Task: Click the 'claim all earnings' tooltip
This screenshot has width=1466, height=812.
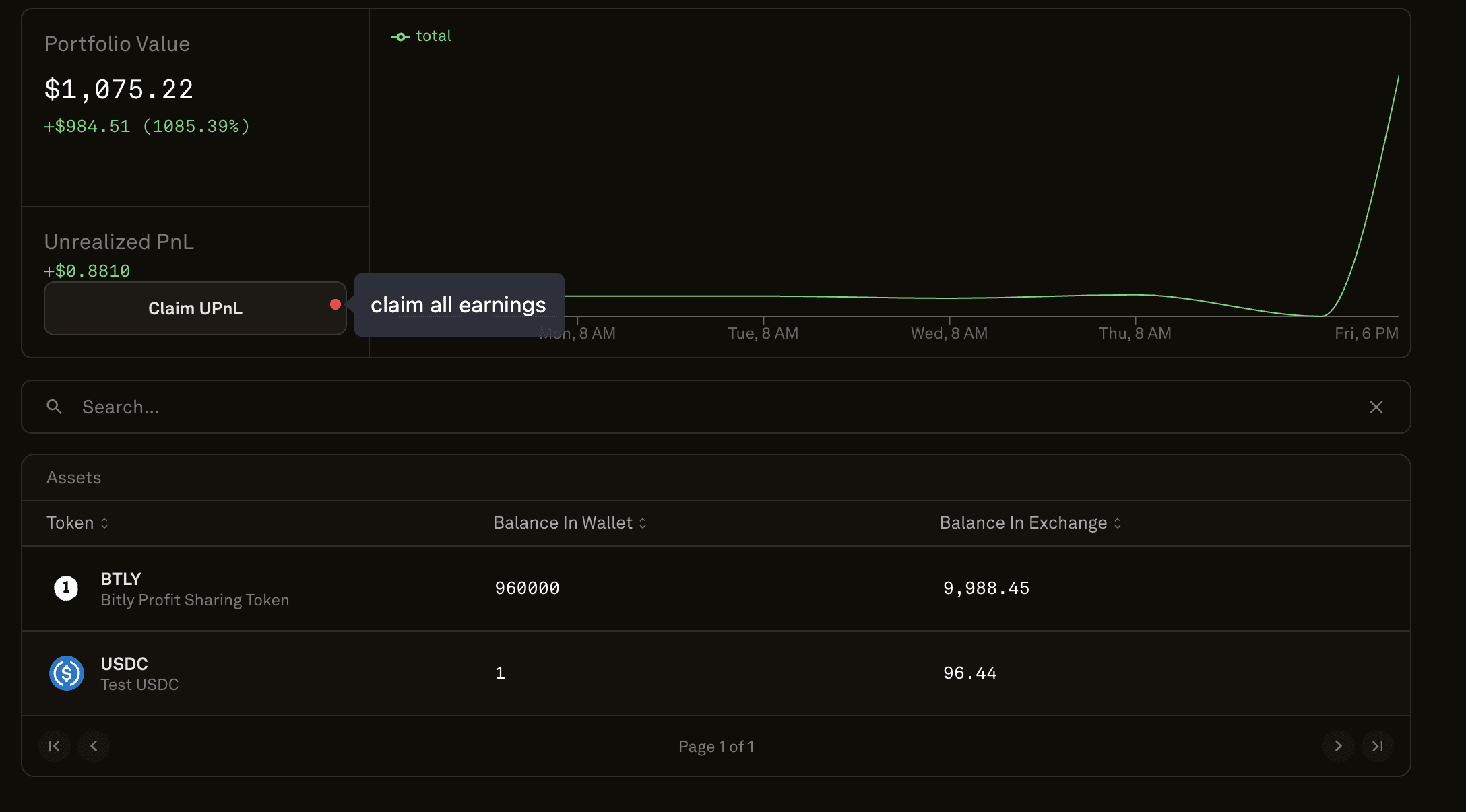Action: pos(458,305)
